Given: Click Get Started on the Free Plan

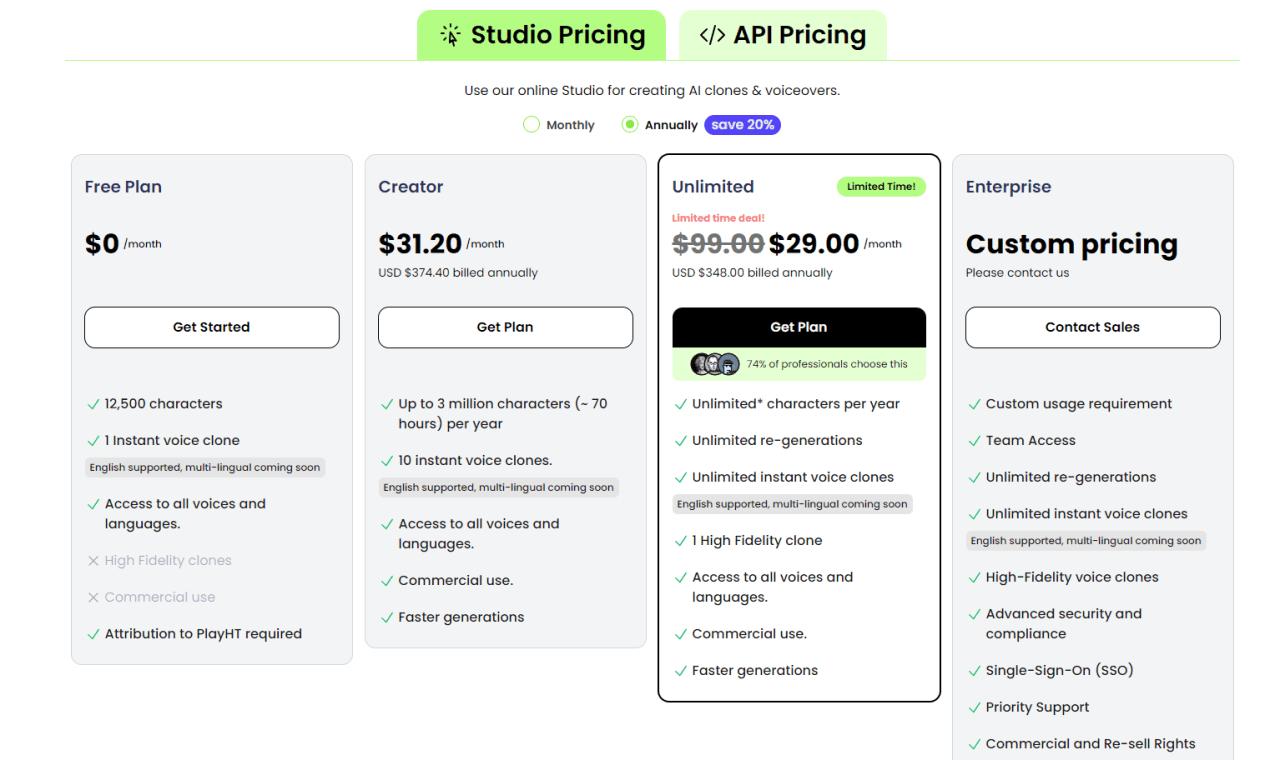Looking at the screenshot, I should coord(211,327).
